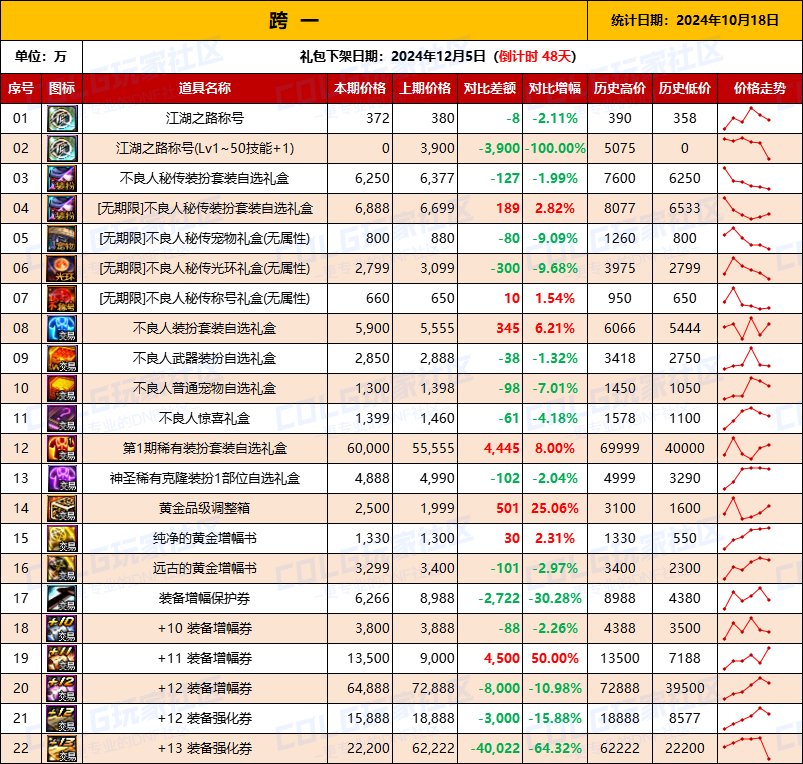This screenshot has width=803, height=764.
Task: Select the 不良人秘传装扮套装自选礼盒 icon in row 03
Action: 62,178
